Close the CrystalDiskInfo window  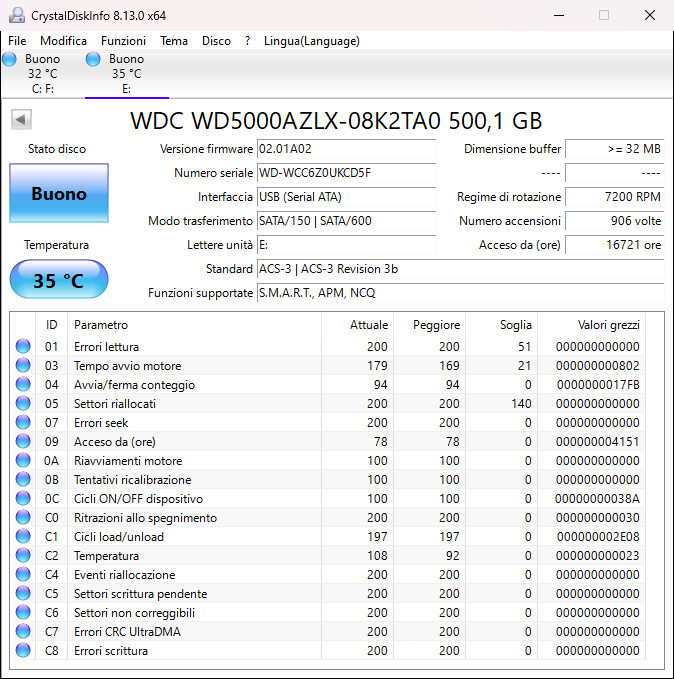coord(650,15)
